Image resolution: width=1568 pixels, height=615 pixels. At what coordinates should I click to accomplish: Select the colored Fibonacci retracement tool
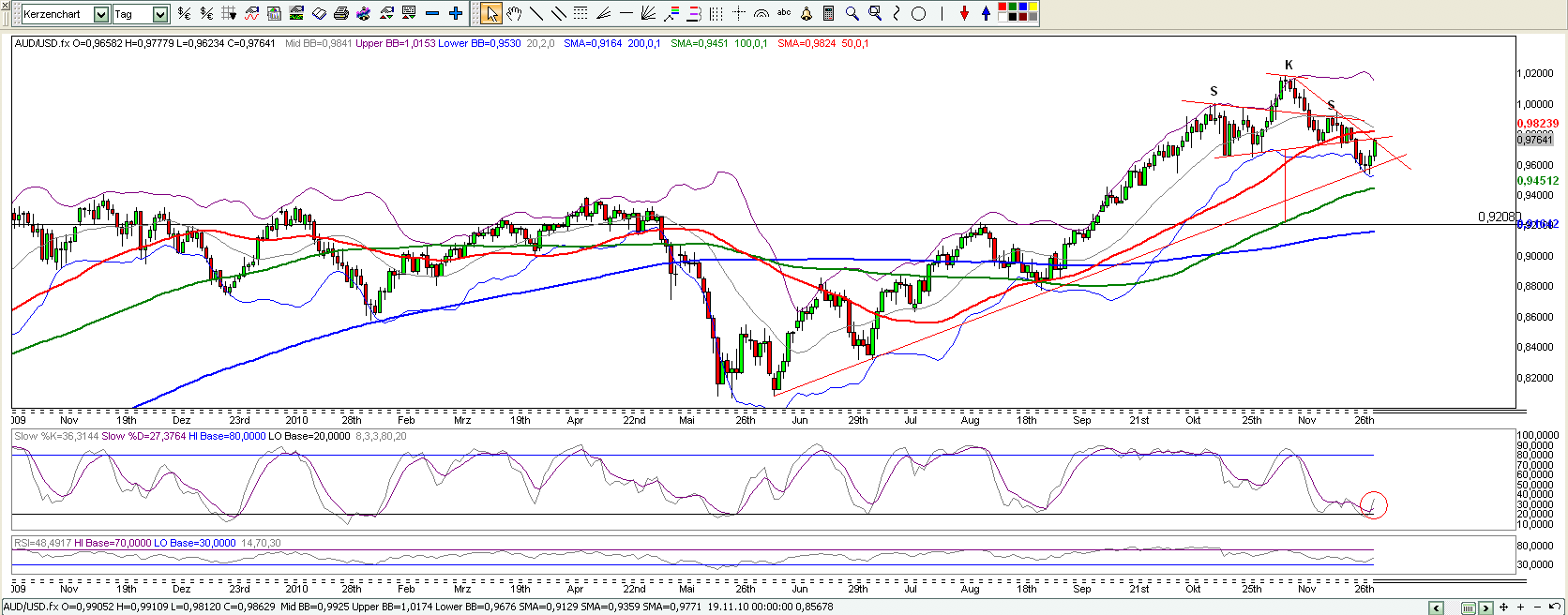click(x=671, y=13)
